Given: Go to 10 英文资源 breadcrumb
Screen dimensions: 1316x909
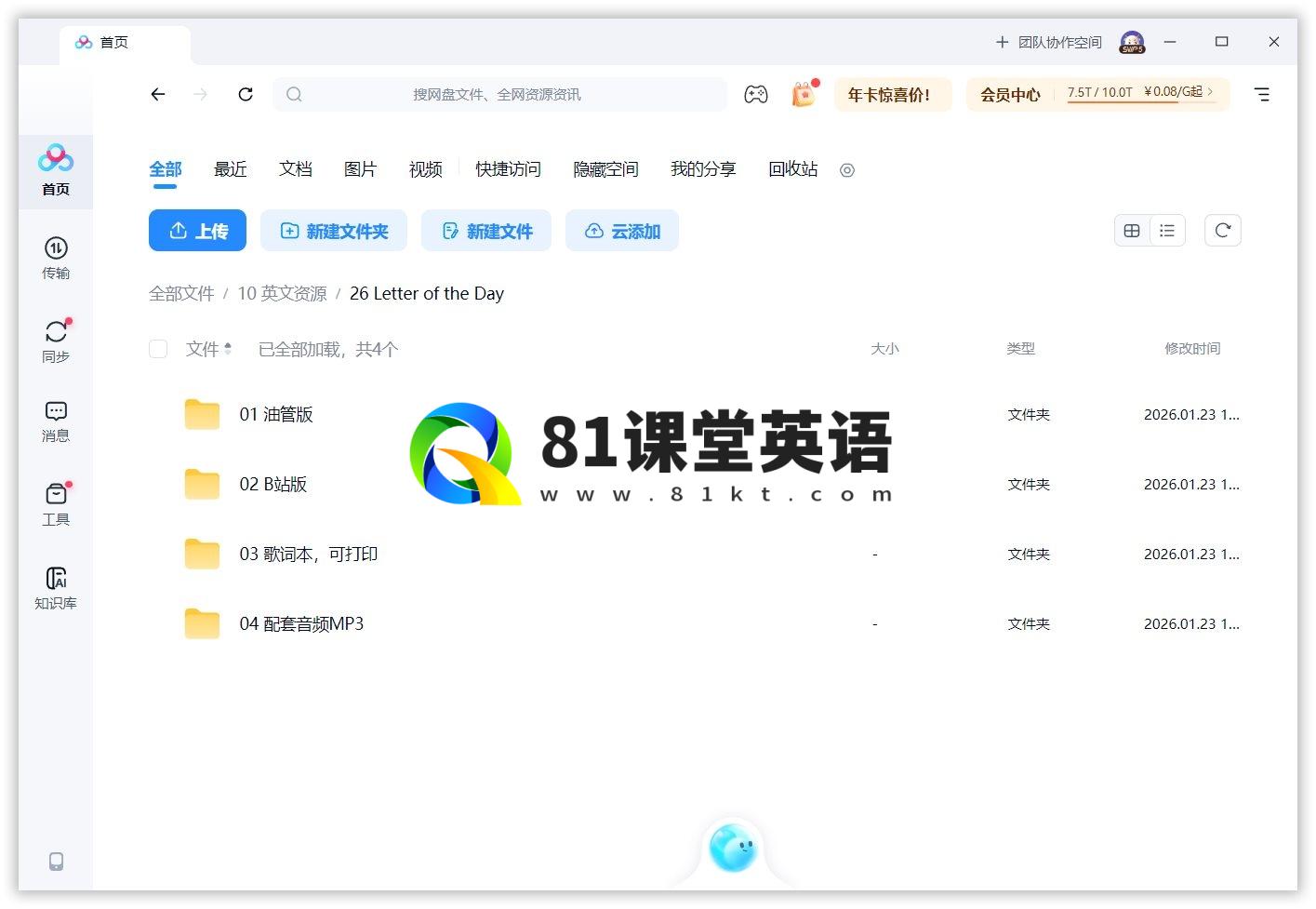Looking at the screenshot, I should [283, 293].
